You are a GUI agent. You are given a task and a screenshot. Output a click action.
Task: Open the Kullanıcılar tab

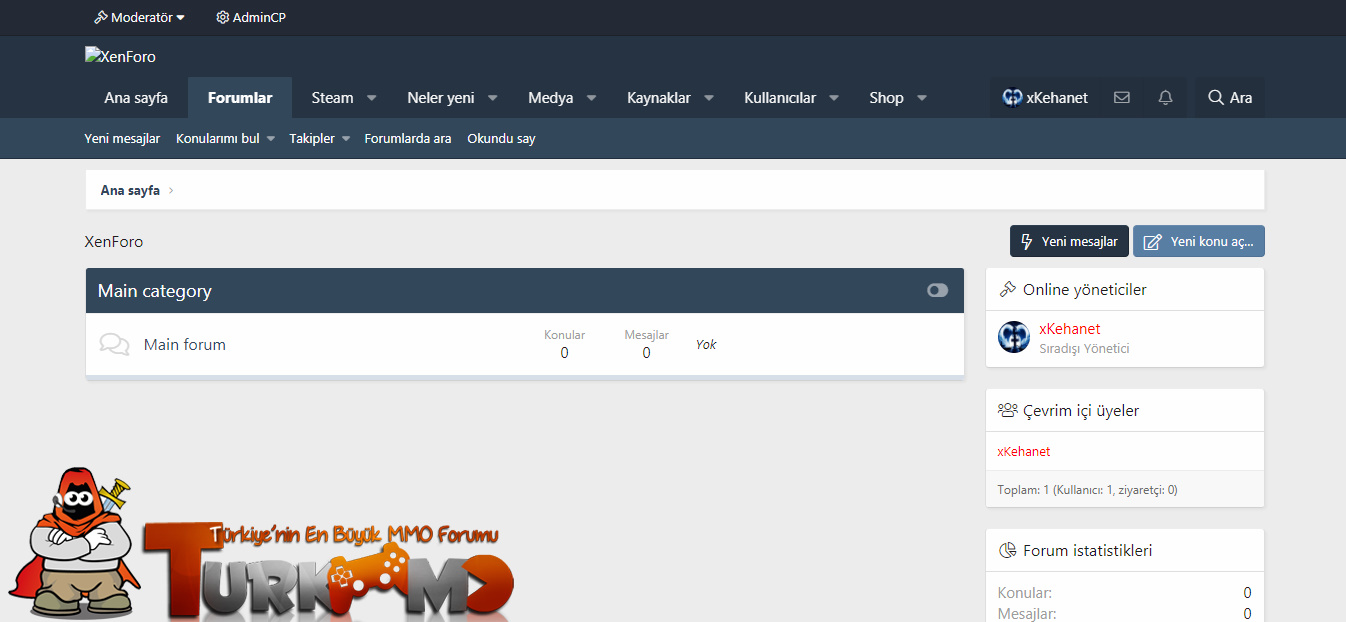pos(780,98)
